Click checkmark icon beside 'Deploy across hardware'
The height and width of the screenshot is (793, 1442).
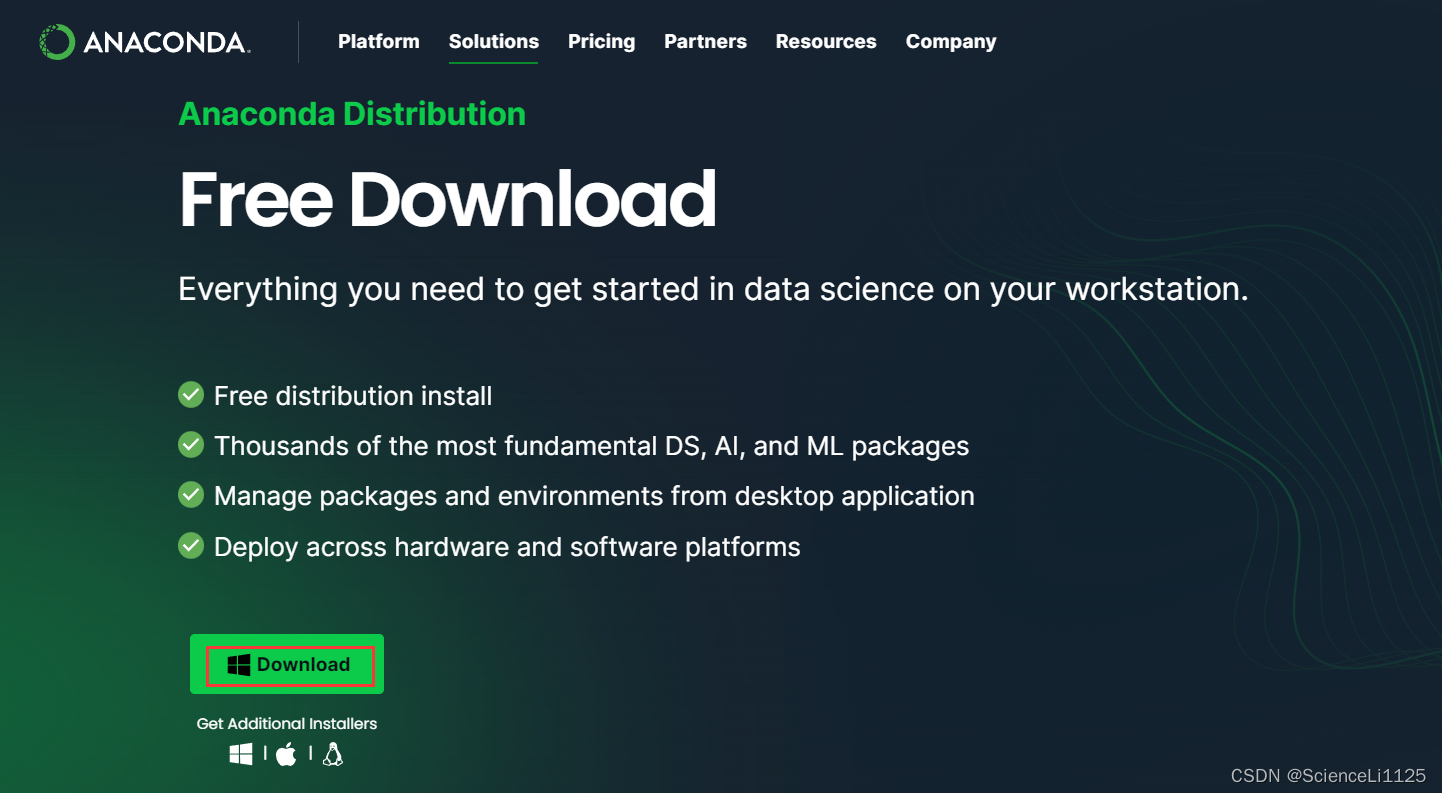coord(191,545)
